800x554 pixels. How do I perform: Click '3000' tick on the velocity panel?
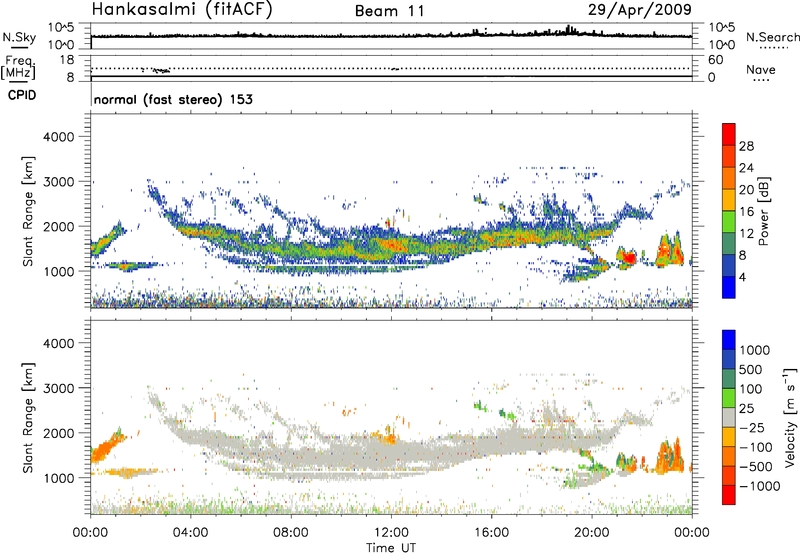tap(59, 388)
